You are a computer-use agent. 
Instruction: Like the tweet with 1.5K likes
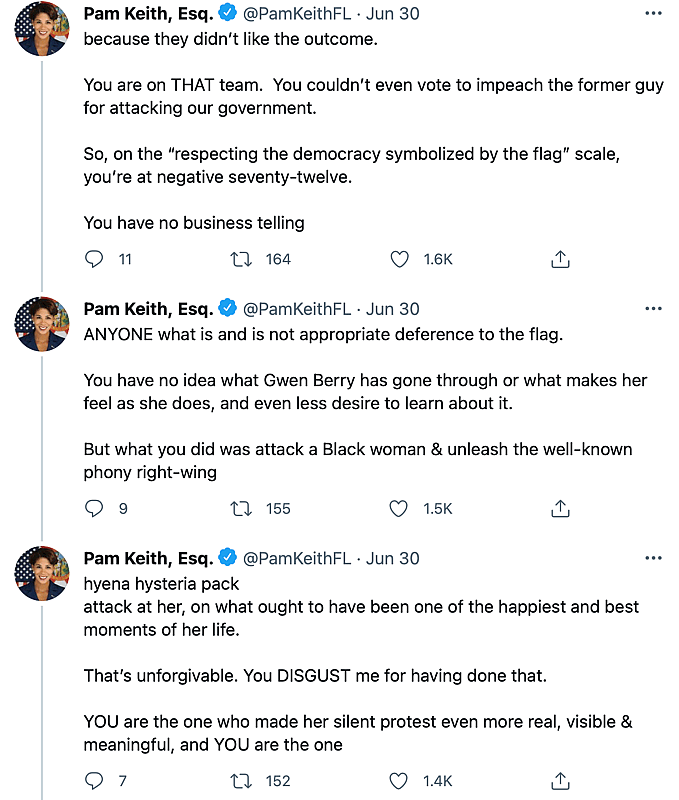click(400, 508)
